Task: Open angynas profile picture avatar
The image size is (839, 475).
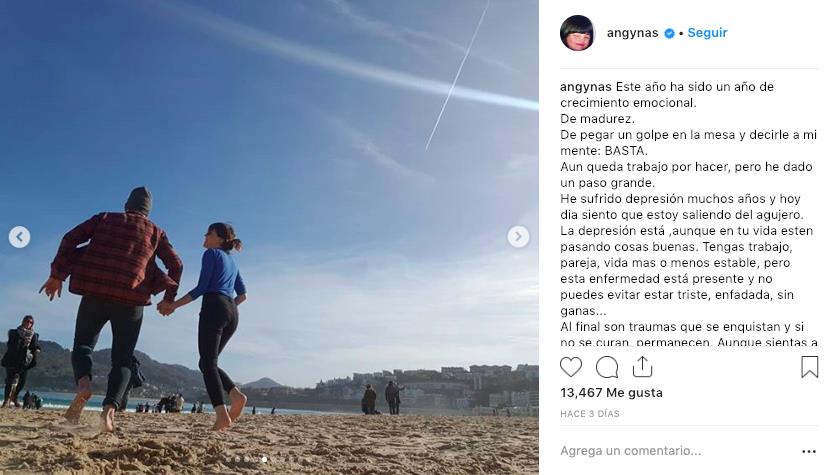Action: click(577, 33)
